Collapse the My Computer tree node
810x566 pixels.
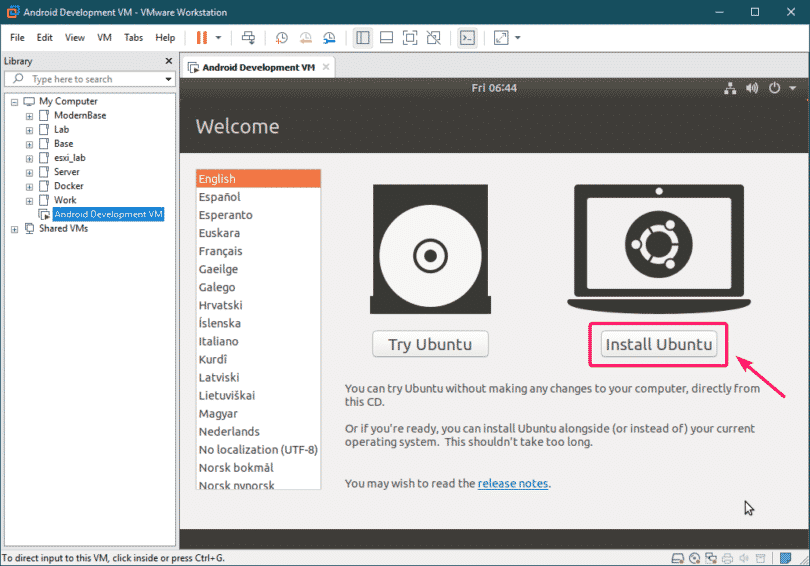[x=14, y=102]
